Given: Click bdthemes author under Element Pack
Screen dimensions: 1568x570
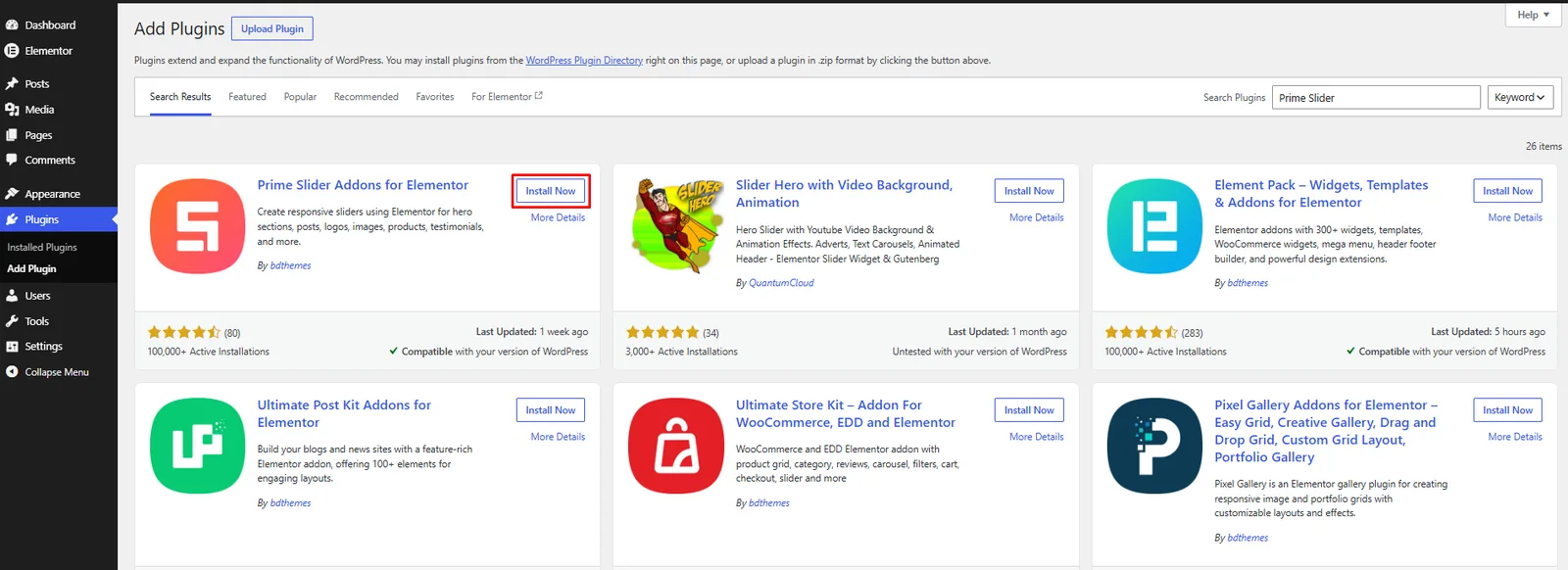Looking at the screenshot, I should coord(1248,283).
